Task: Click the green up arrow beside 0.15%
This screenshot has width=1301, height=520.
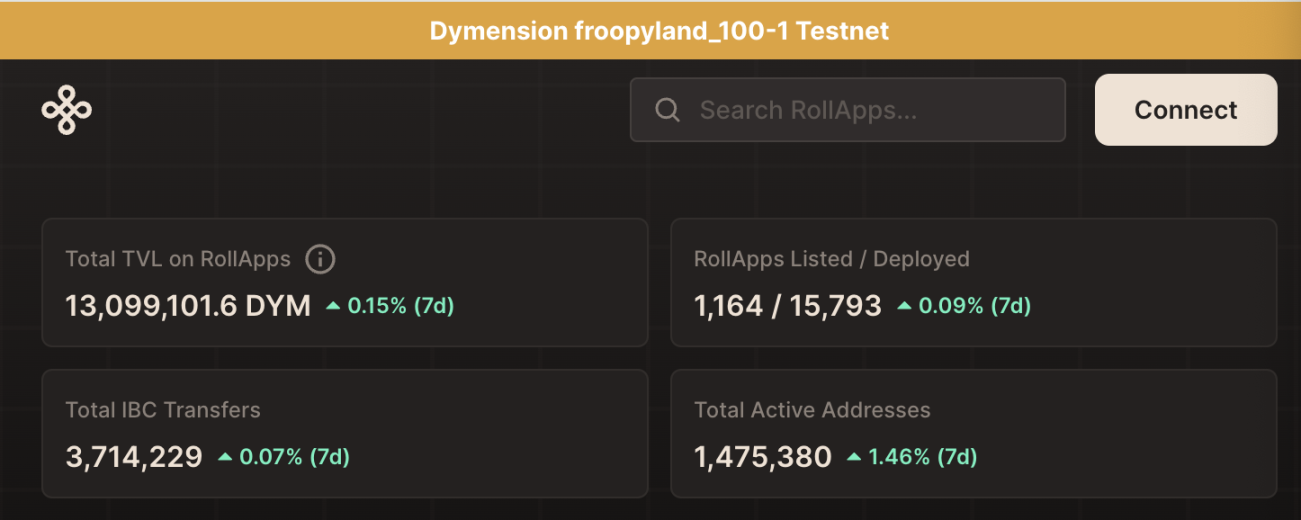Action: tap(333, 307)
